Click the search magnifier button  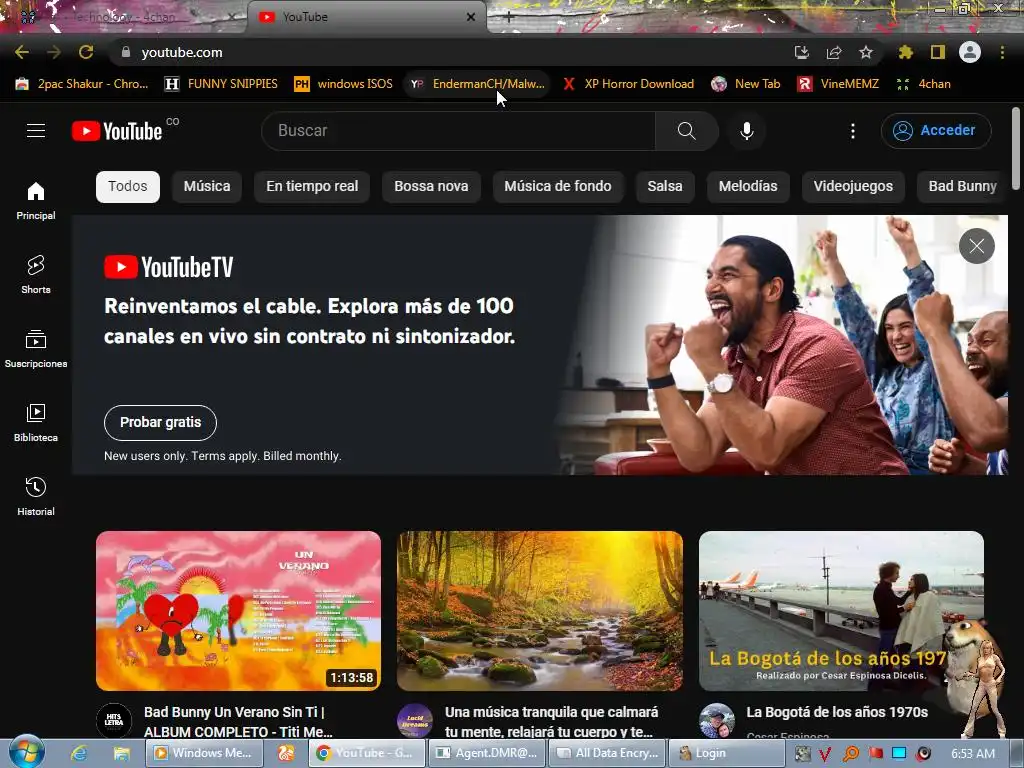click(x=686, y=131)
